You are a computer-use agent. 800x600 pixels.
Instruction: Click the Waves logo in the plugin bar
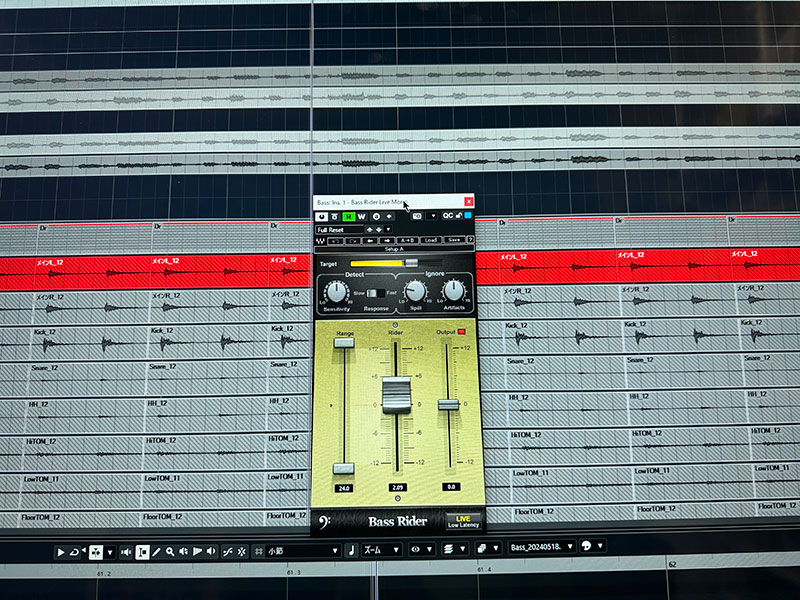320,240
